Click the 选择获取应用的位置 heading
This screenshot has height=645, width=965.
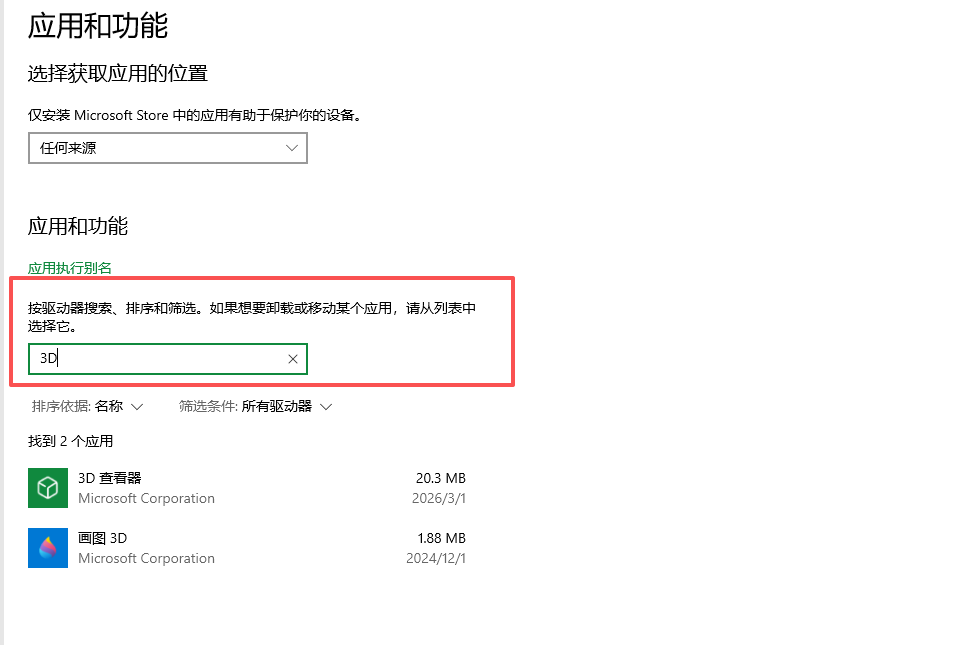pos(118,74)
